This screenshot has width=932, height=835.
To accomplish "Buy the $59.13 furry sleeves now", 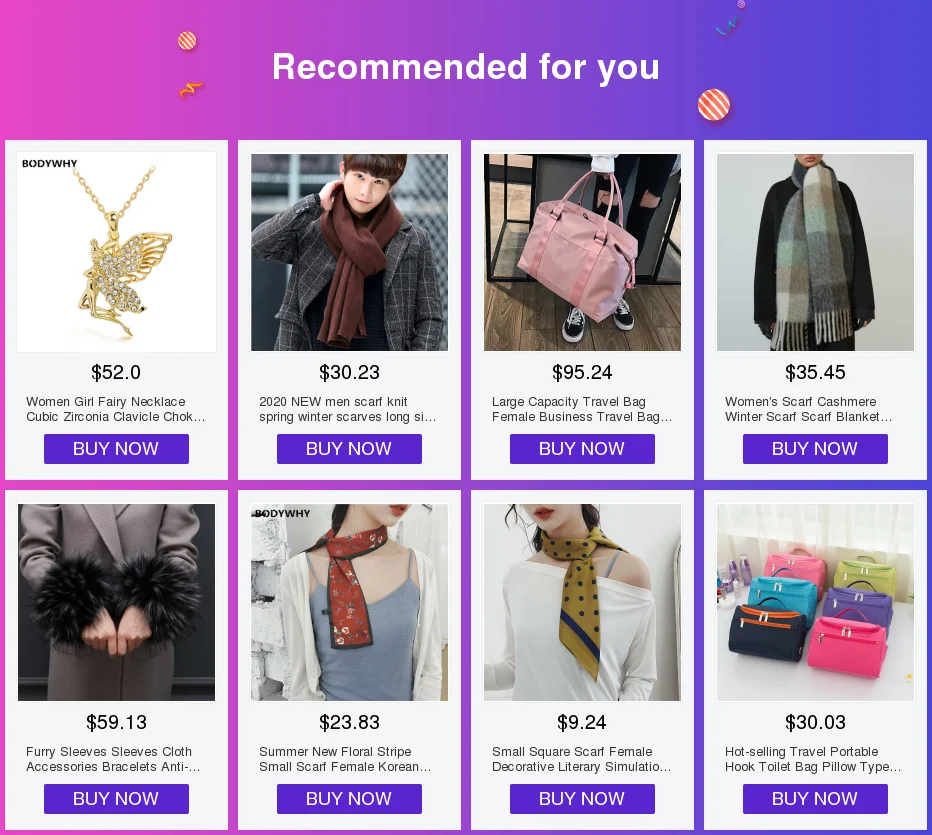I will (x=116, y=799).
